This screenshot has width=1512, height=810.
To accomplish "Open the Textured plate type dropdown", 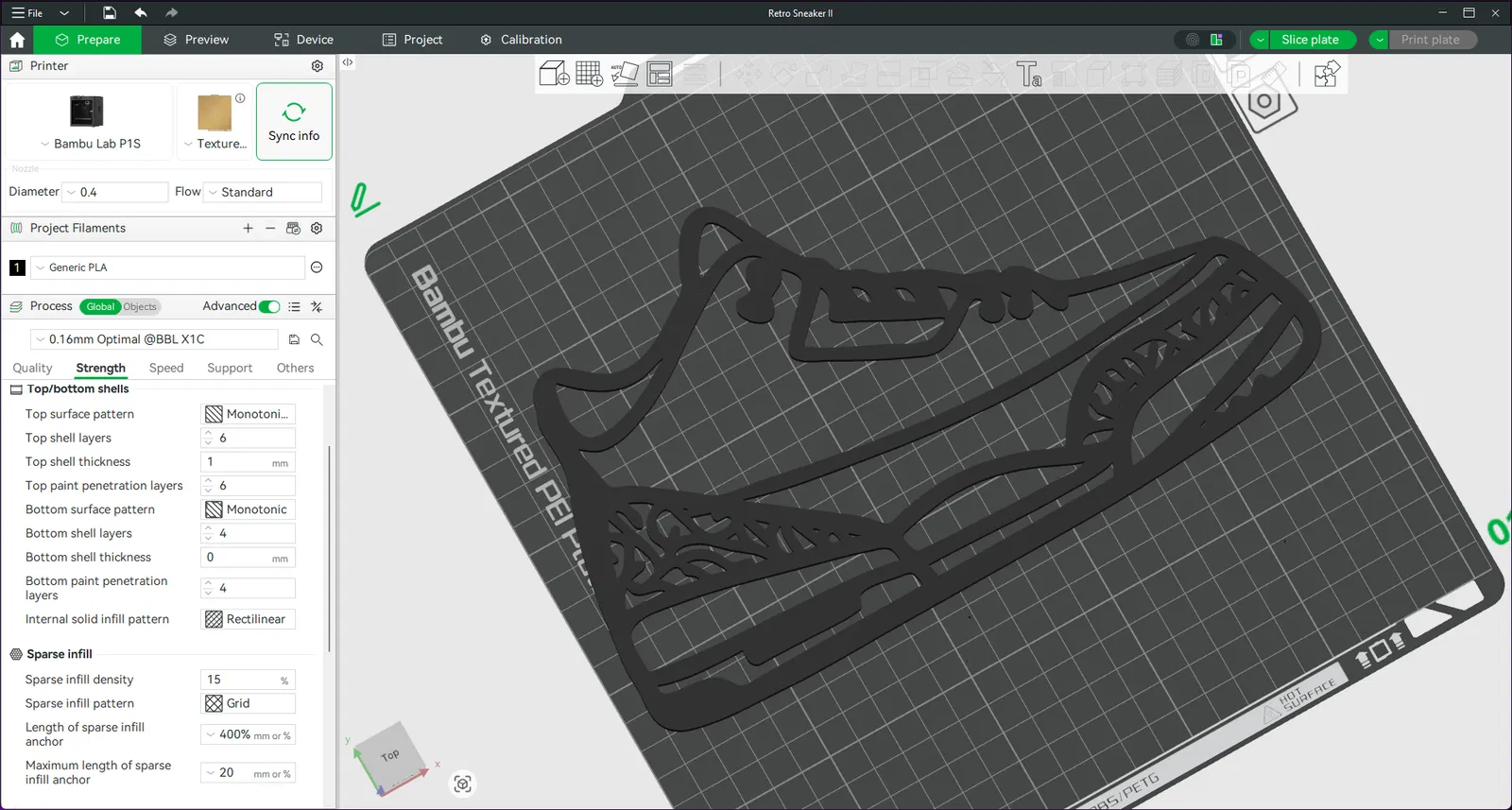I will 215,144.
